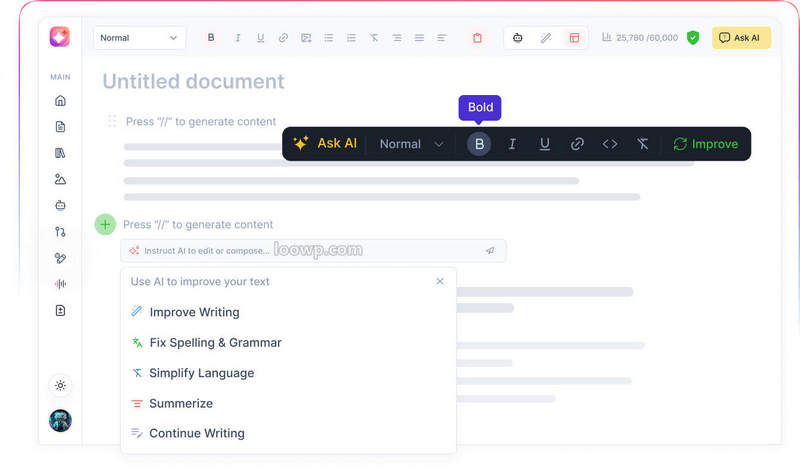This screenshot has width=800, height=474.
Task: View the word count 25,780 /60,000 stats
Action: coord(640,38)
